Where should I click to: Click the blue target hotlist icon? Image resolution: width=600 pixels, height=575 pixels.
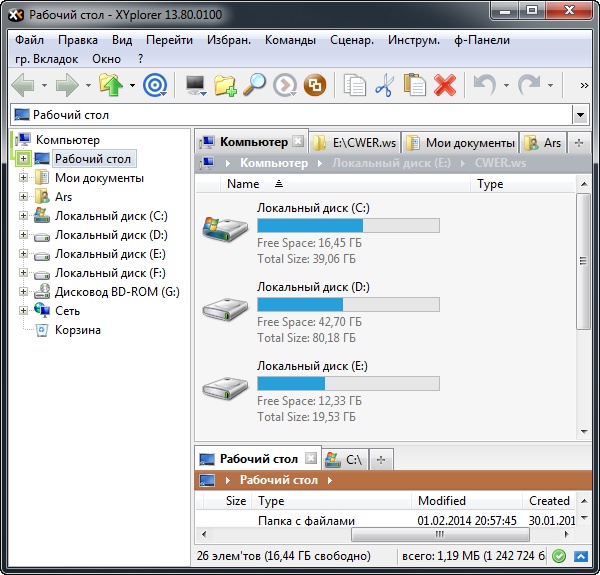coord(155,86)
